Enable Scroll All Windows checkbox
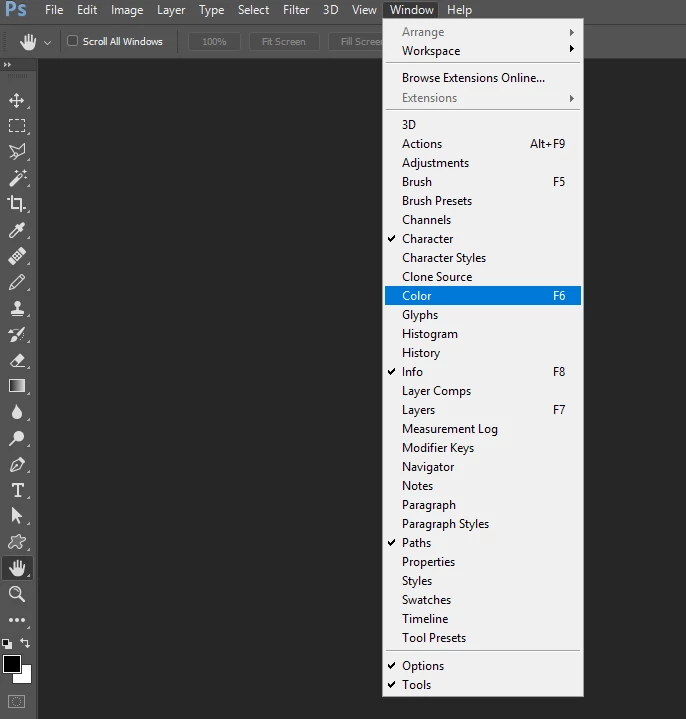Screen dimensions: 686x719 click(72, 41)
